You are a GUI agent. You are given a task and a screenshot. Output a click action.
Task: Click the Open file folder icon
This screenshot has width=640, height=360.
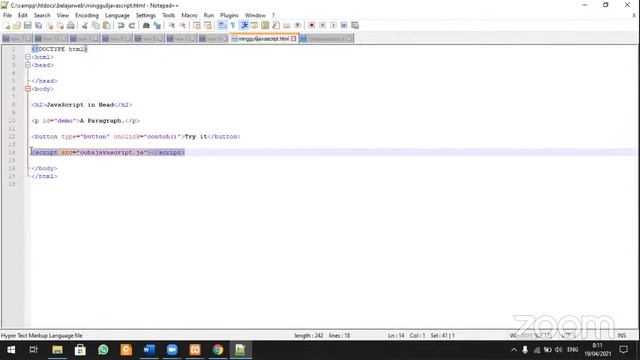pyautogui.click(x=17, y=25)
